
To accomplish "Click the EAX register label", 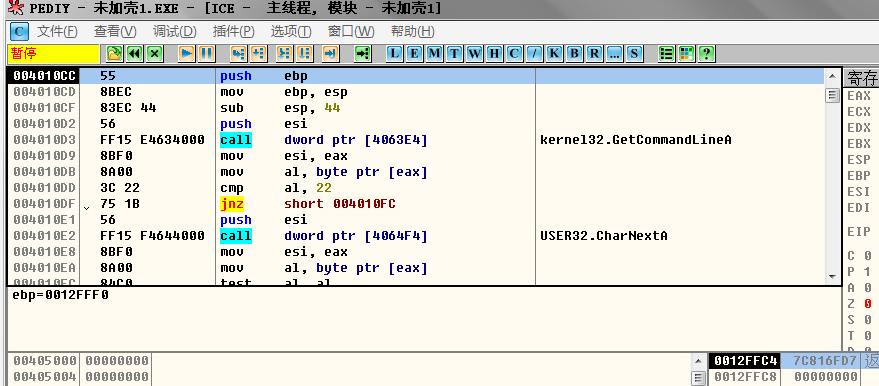I will (859, 96).
